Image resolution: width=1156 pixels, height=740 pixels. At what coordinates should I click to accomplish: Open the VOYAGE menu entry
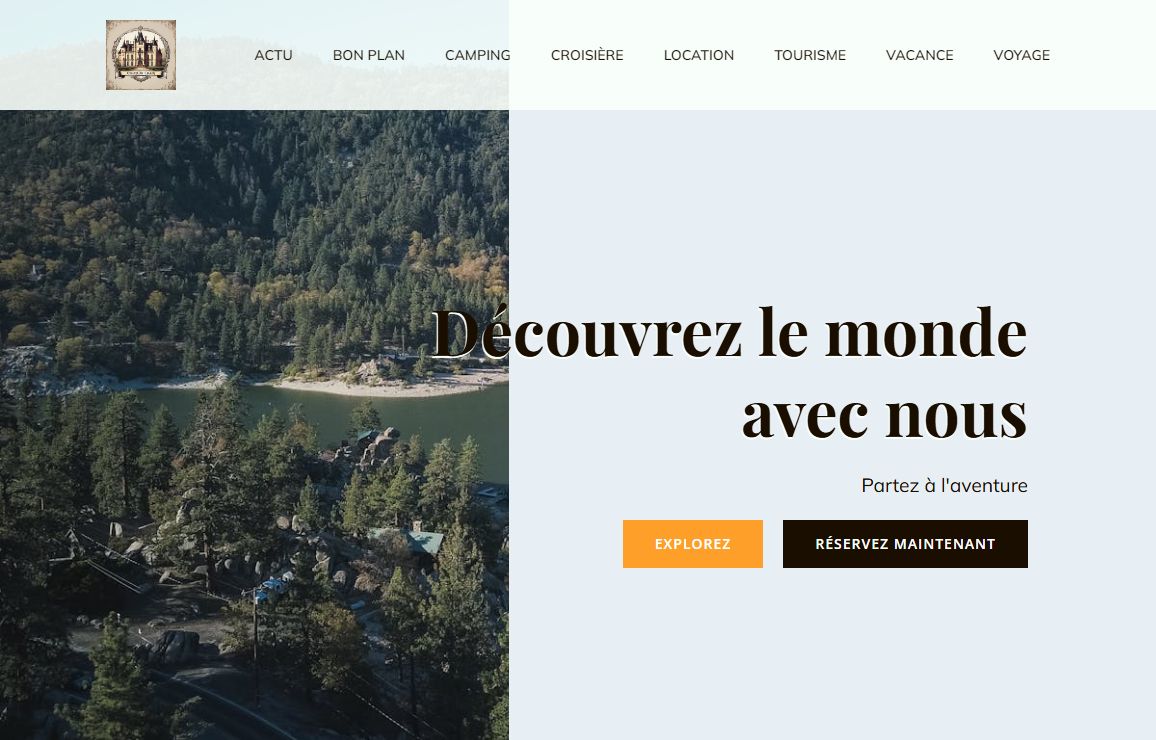coord(1022,55)
